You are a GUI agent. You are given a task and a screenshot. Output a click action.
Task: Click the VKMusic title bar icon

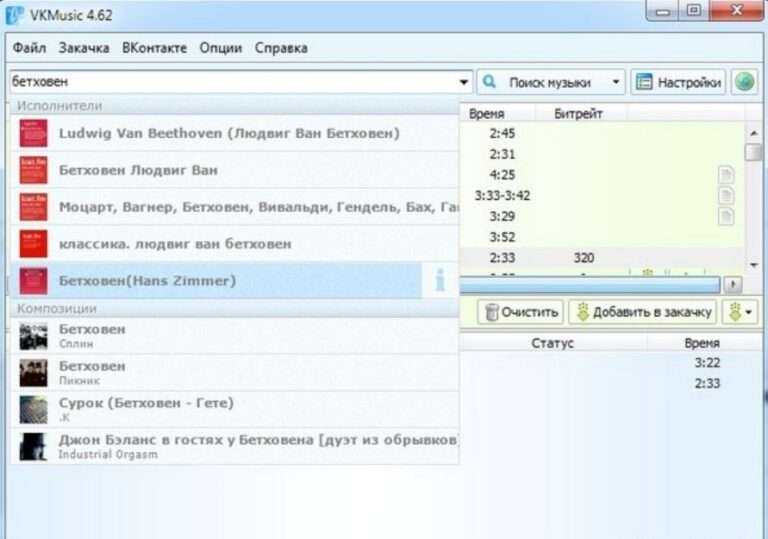coord(14,15)
